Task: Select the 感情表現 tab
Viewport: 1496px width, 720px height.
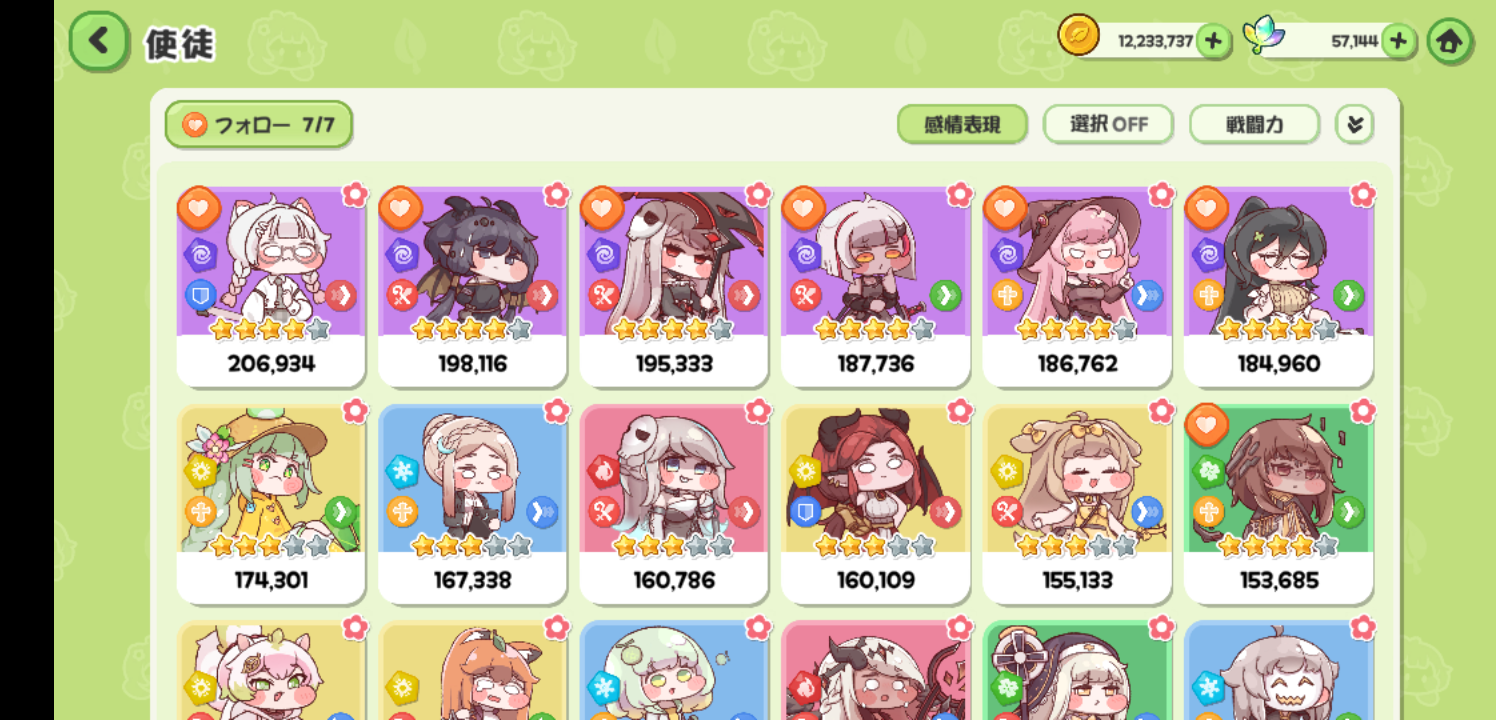Action: point(962,125)
